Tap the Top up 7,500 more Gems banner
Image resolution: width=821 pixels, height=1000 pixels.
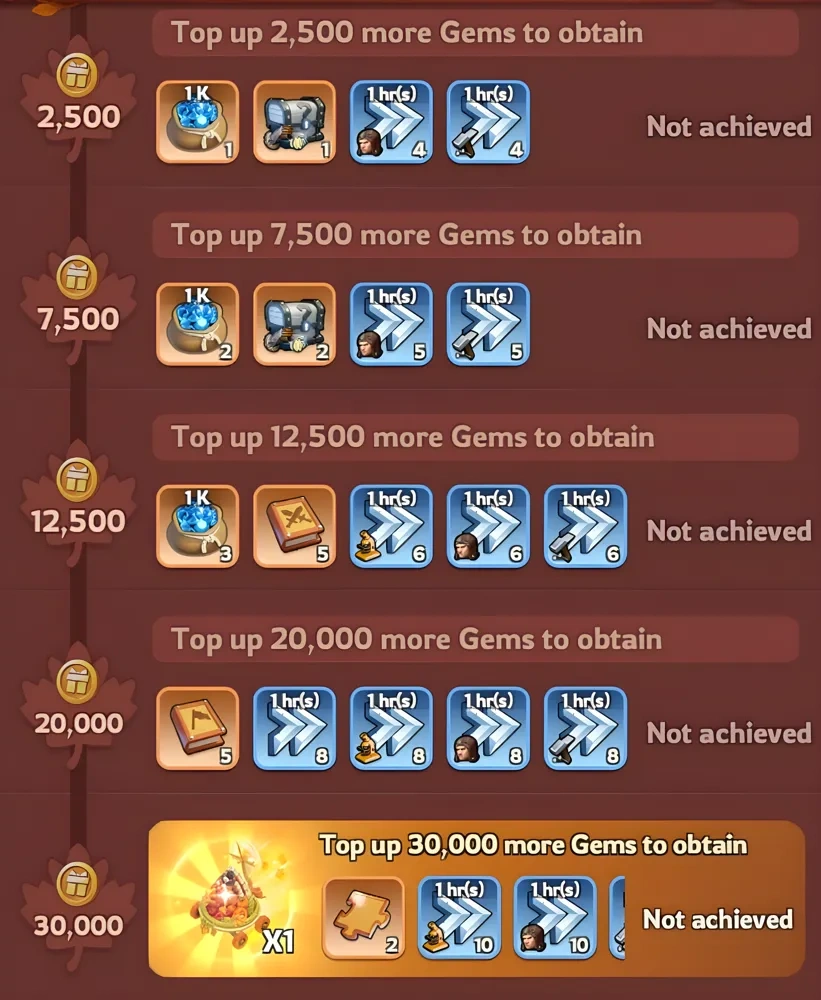pyautogui.click(x=475, y=235)
